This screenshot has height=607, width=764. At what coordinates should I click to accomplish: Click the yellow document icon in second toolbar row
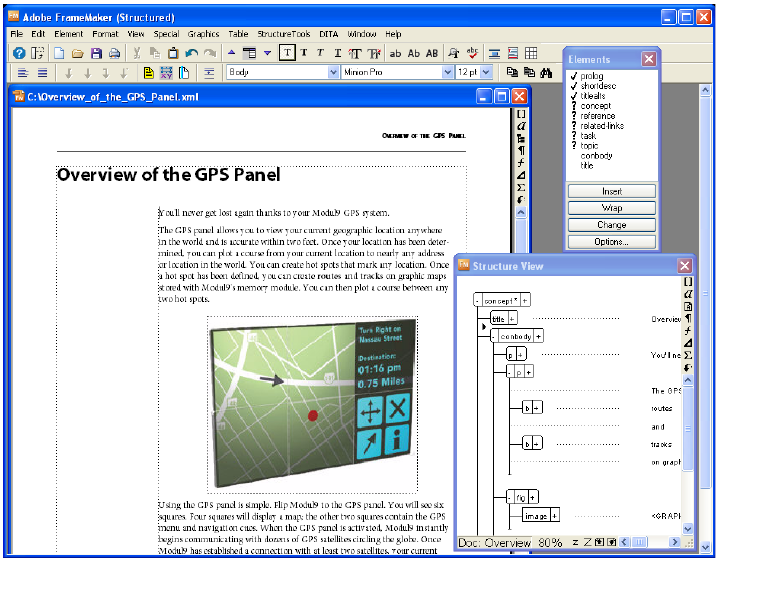(x=149, y=73)
